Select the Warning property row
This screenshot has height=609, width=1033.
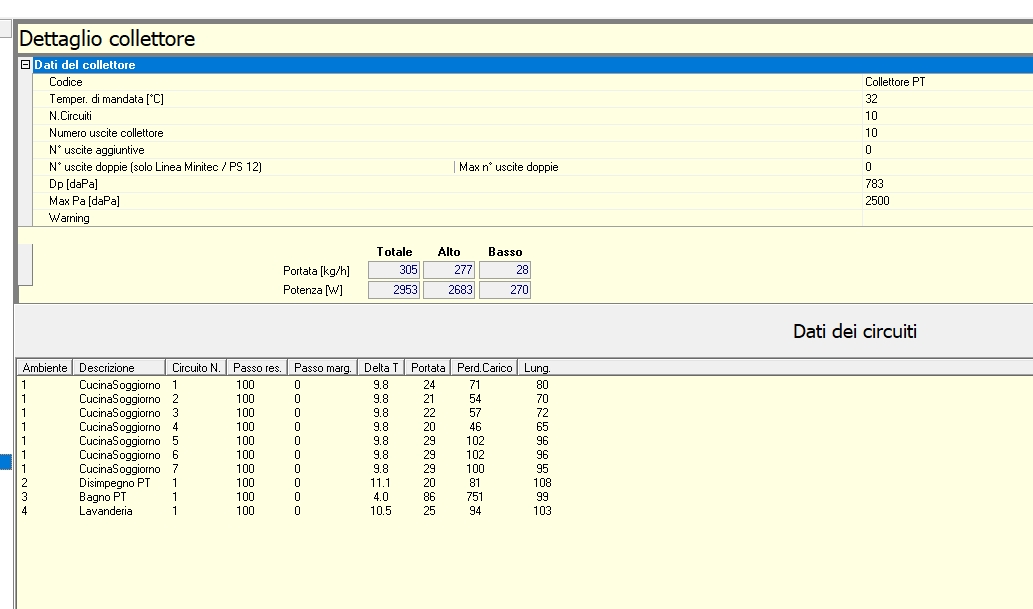(69, 218)
